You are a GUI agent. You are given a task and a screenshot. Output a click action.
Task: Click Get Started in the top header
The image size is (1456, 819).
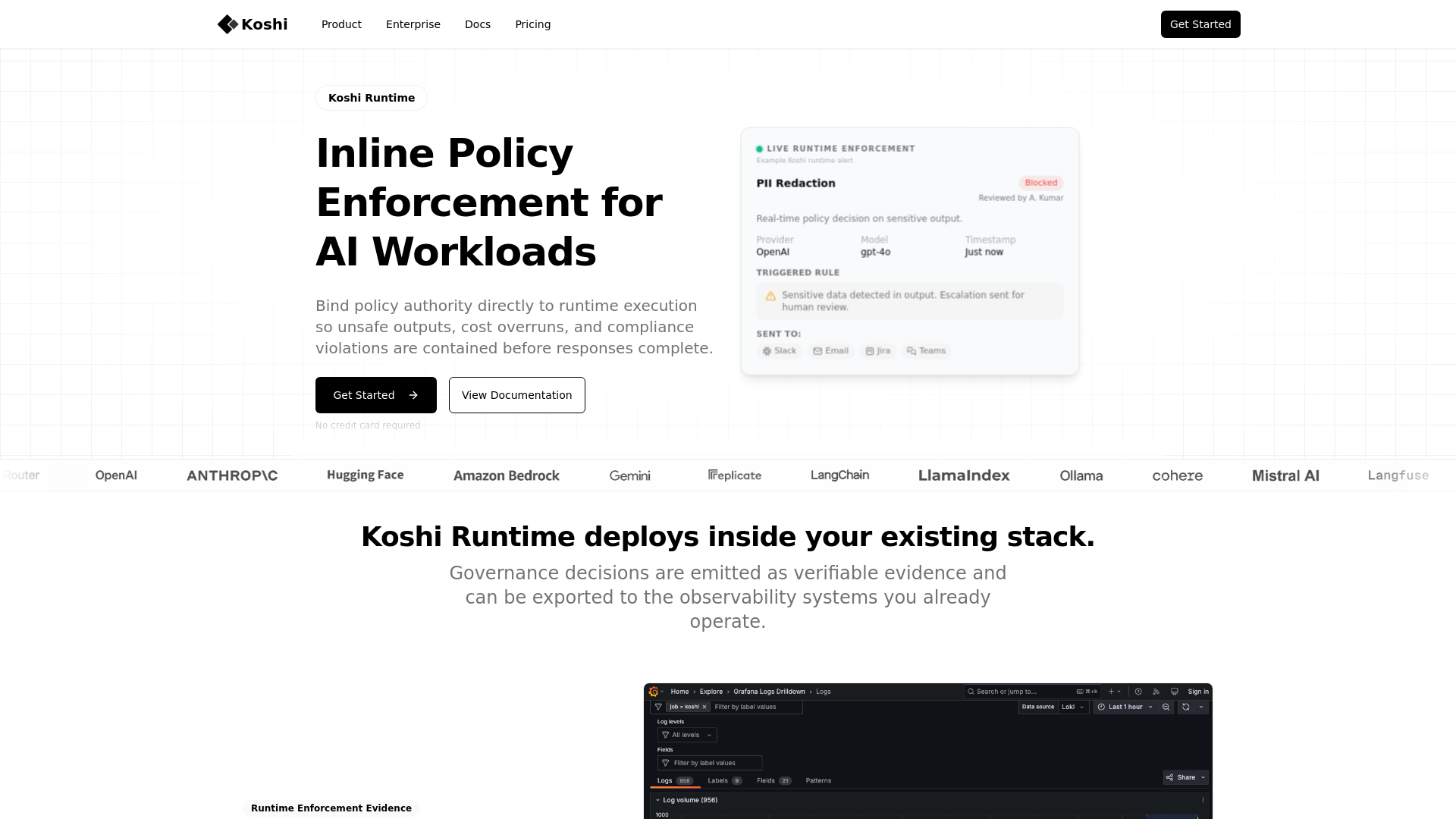click(x=1200, y=24)
